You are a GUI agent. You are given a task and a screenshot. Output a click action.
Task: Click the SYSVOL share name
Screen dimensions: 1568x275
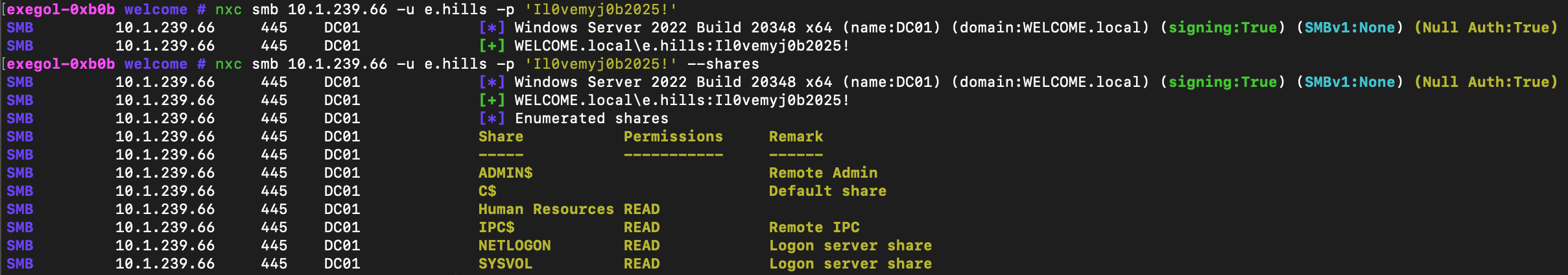point(505,264)
